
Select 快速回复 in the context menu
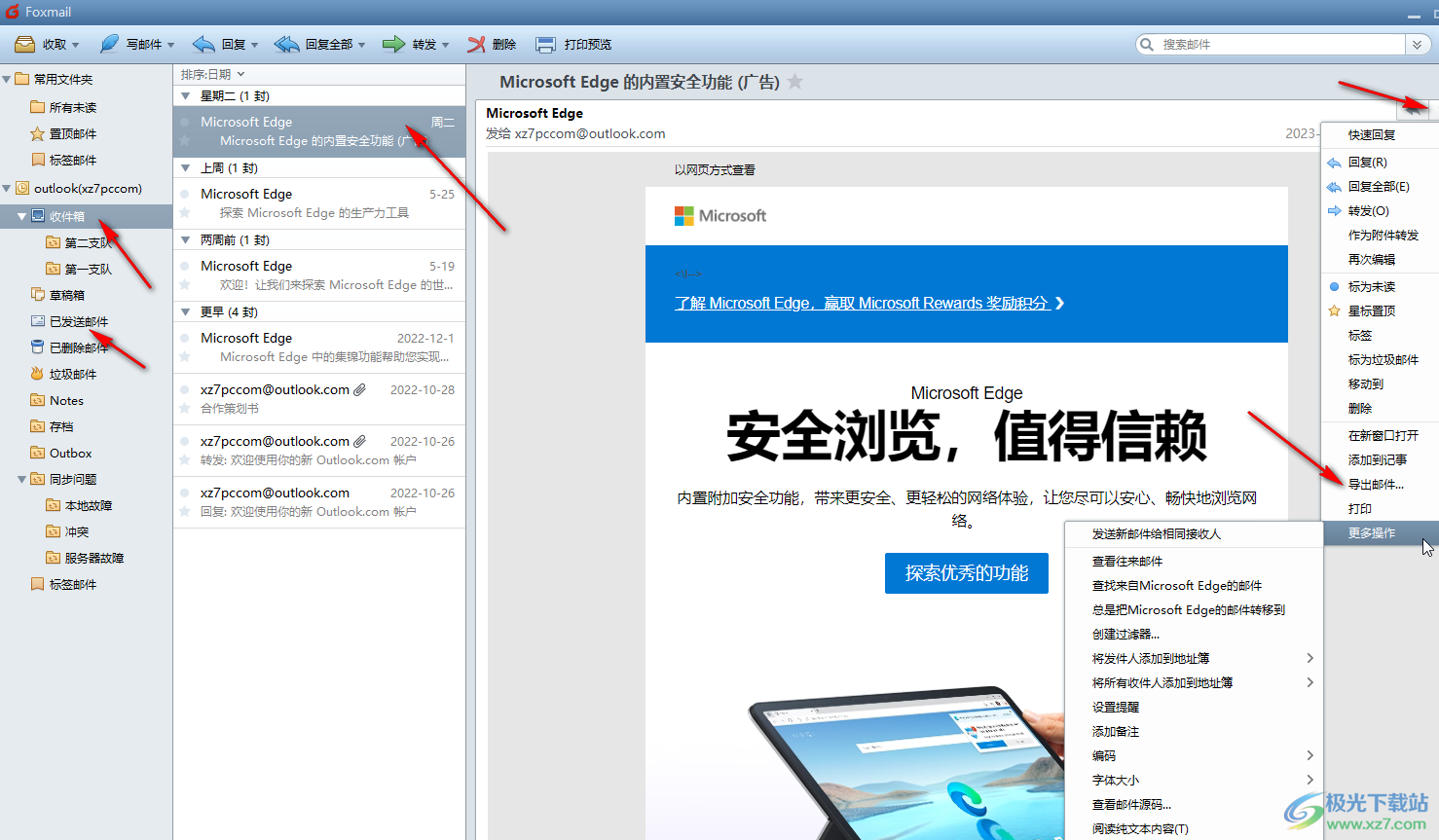click(1372, 134)
